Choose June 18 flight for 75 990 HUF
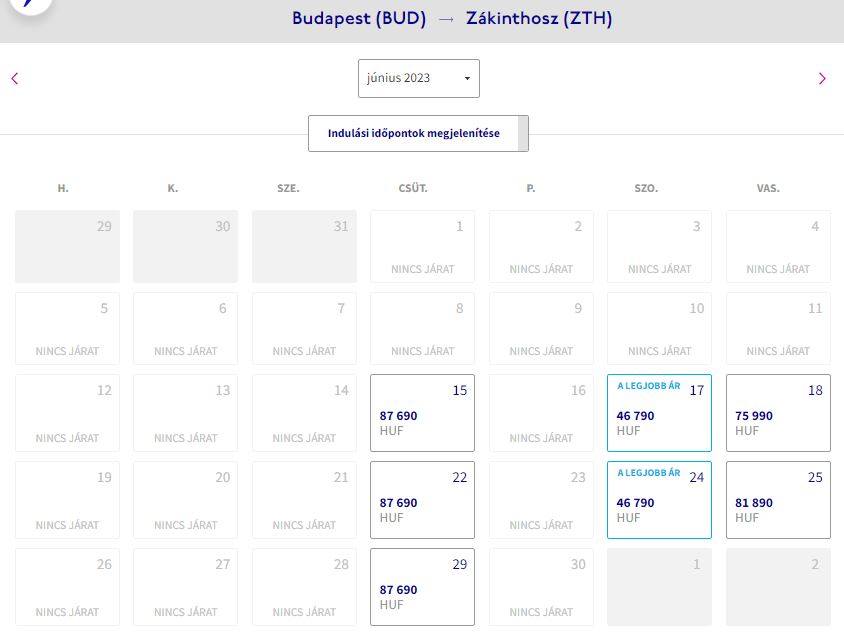This screenshot has width=844, height=632. pos(778,413)
